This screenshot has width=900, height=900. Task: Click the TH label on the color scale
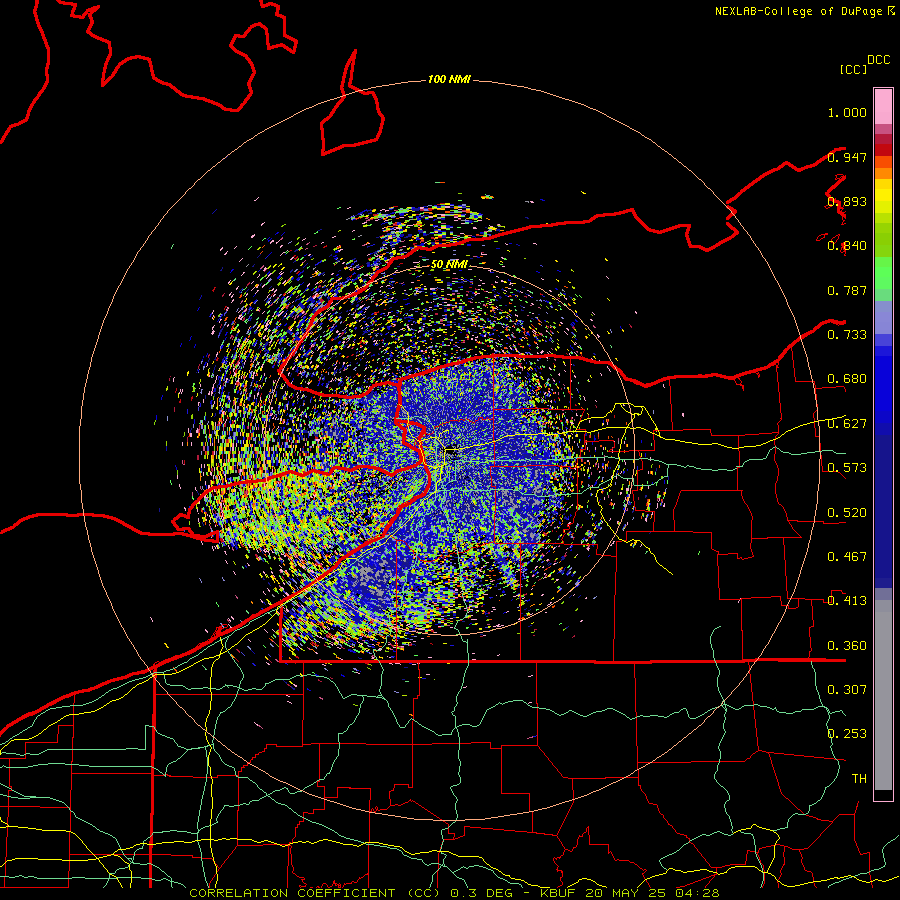click(859, 779)
